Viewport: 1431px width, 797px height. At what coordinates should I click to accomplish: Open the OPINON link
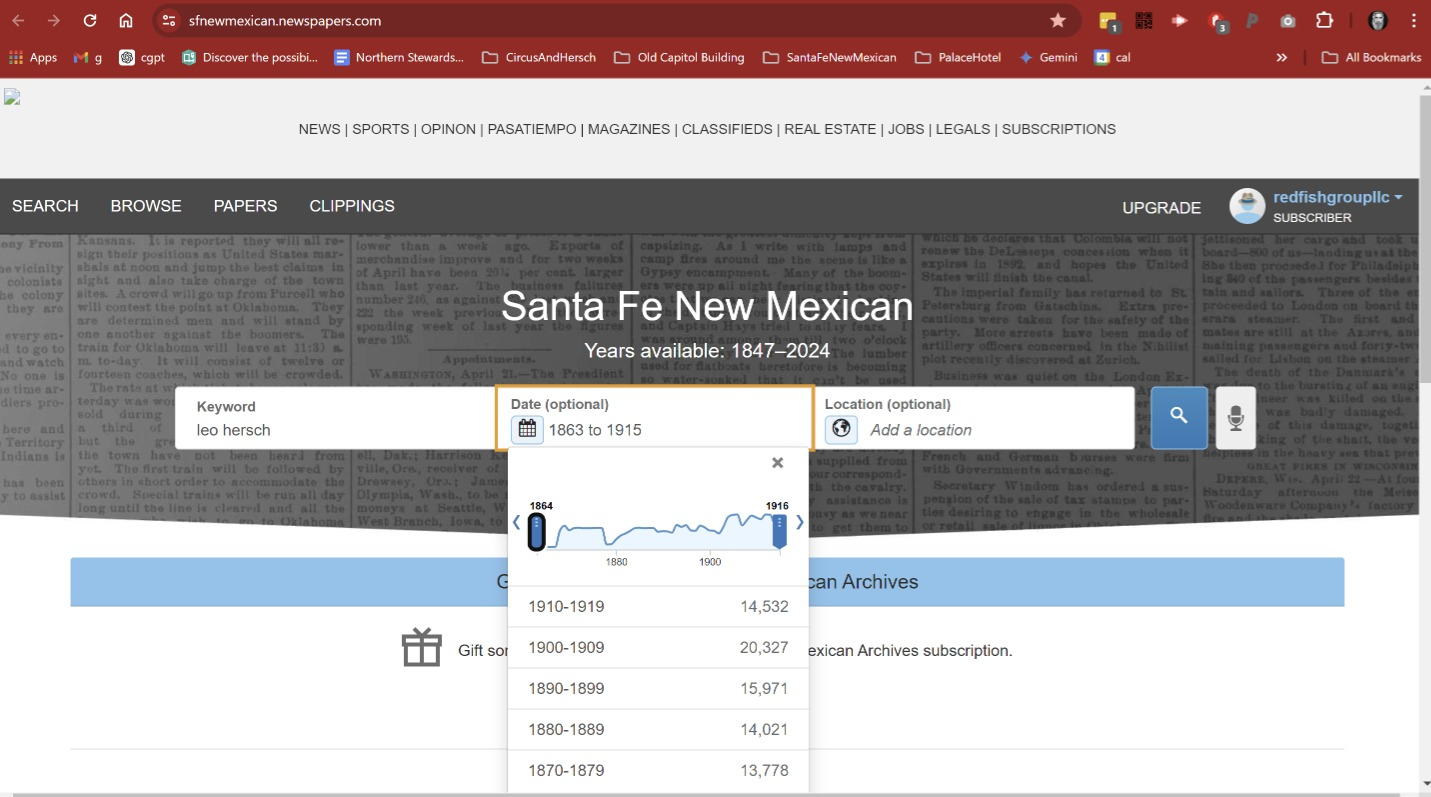[x=448, y=129]
